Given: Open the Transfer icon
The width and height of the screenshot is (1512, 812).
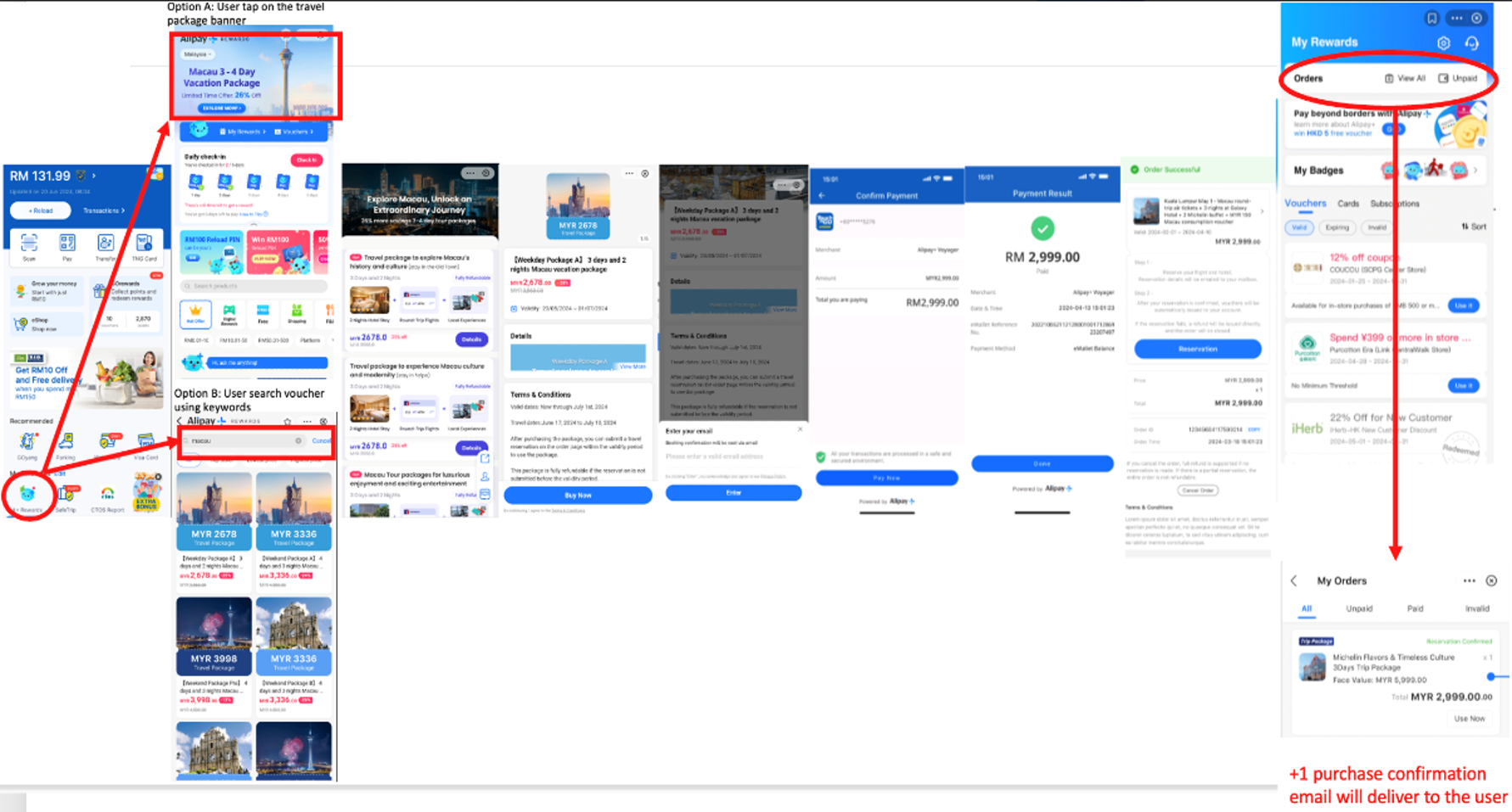Looking at the screenshot, I should pyautogui.click(x=105, y=244).
